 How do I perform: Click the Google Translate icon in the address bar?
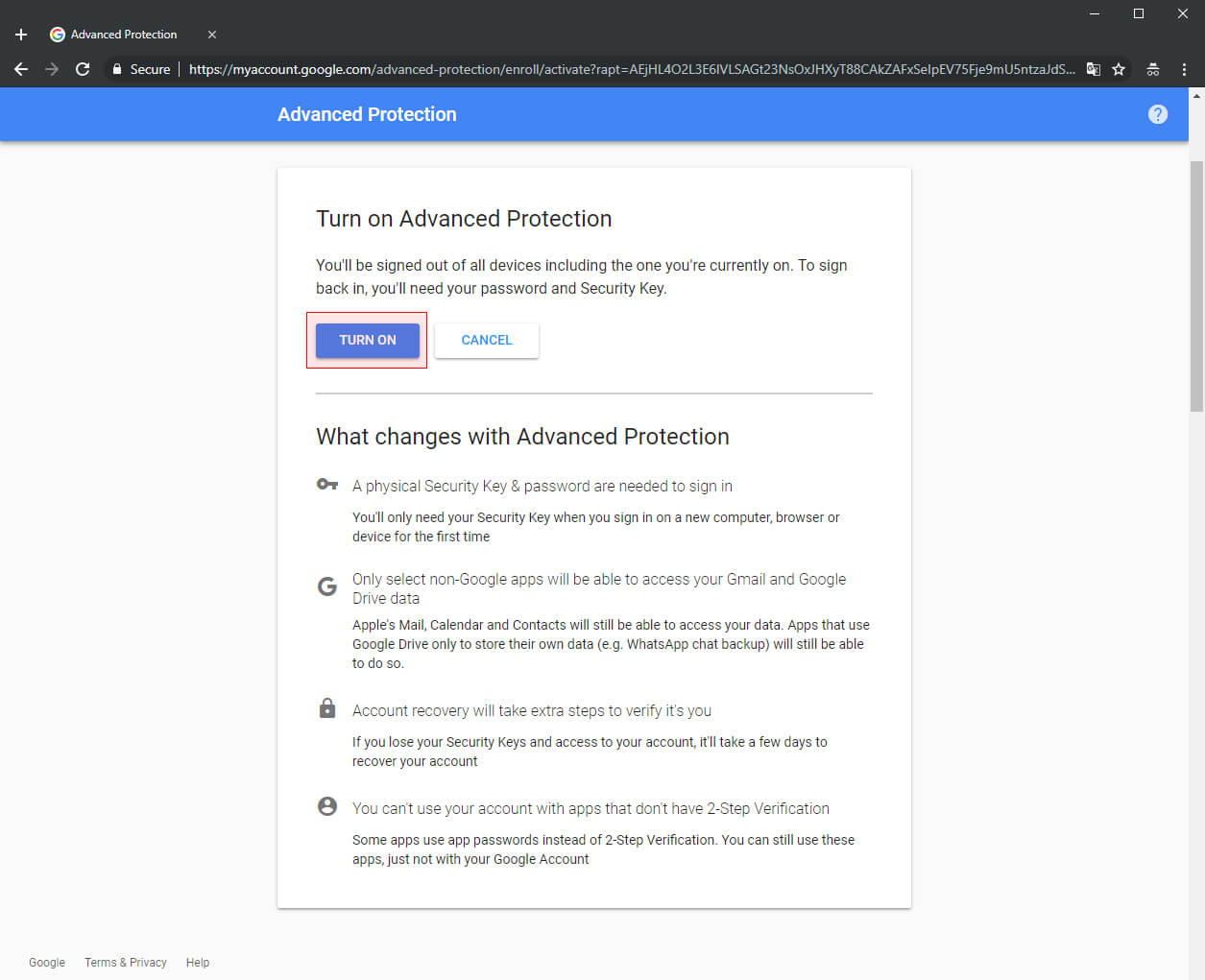point(1094,69)
